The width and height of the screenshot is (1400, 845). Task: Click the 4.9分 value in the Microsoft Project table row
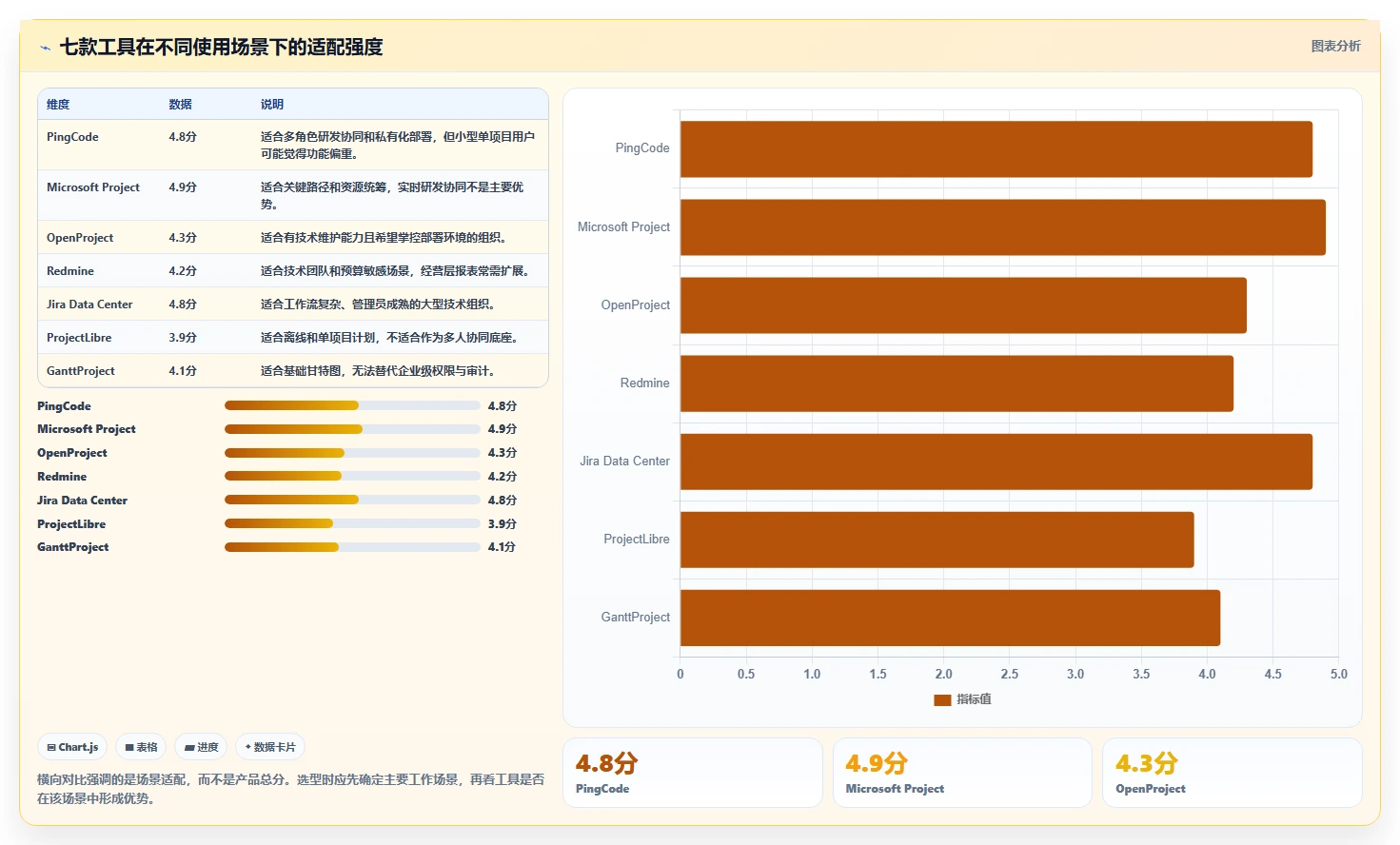pyautogui.click(x=183, y=187)
